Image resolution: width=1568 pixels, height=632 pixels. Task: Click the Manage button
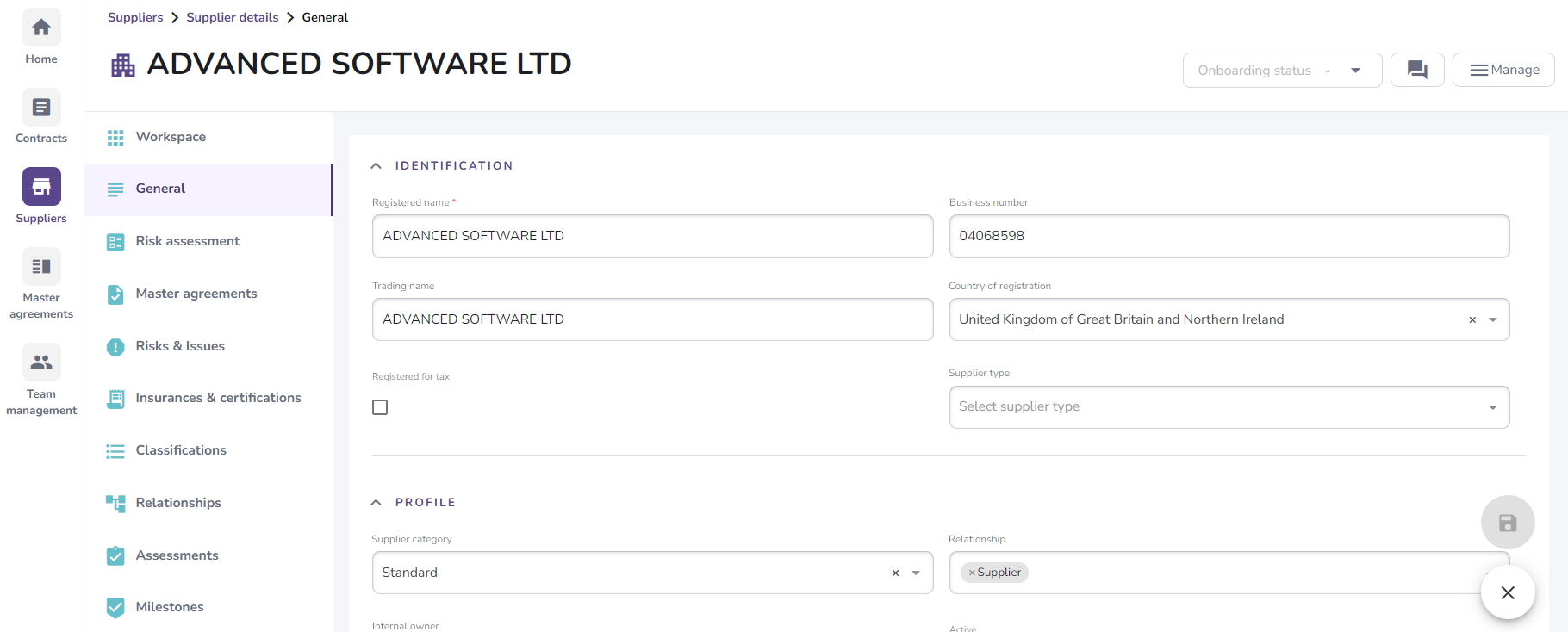pyautogui.click(x=1503, y=70)
